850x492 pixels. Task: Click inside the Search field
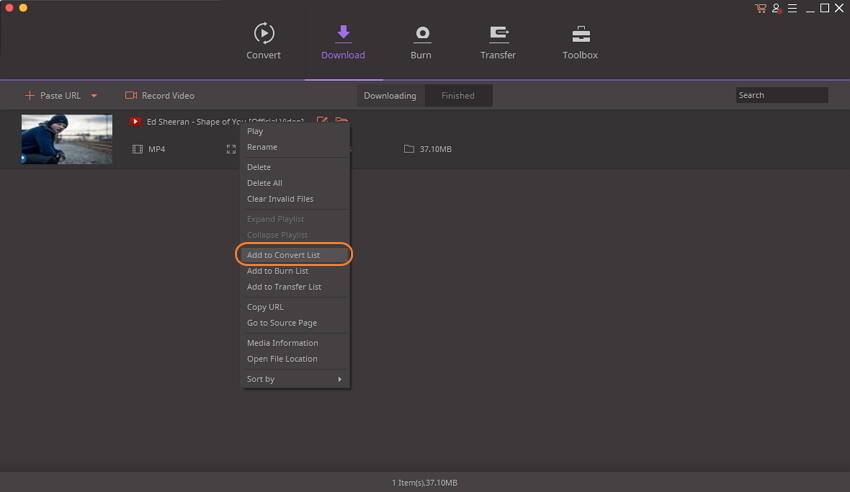tap(782, 95)
